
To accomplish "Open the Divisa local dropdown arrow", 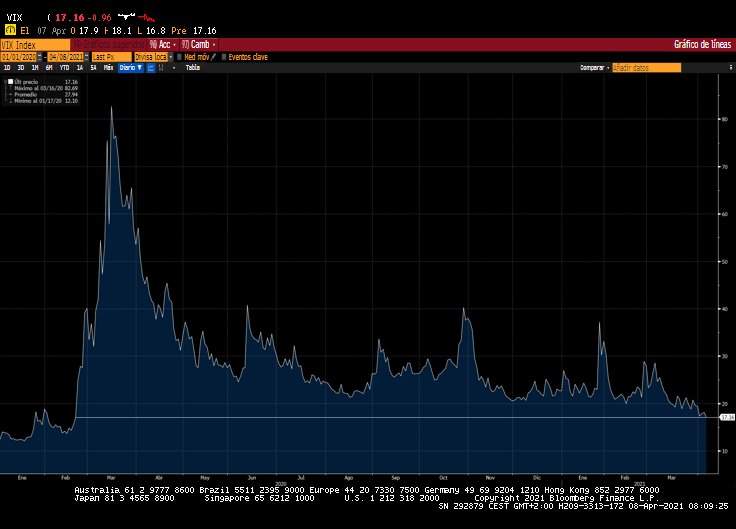I will (x=171, y=57).
